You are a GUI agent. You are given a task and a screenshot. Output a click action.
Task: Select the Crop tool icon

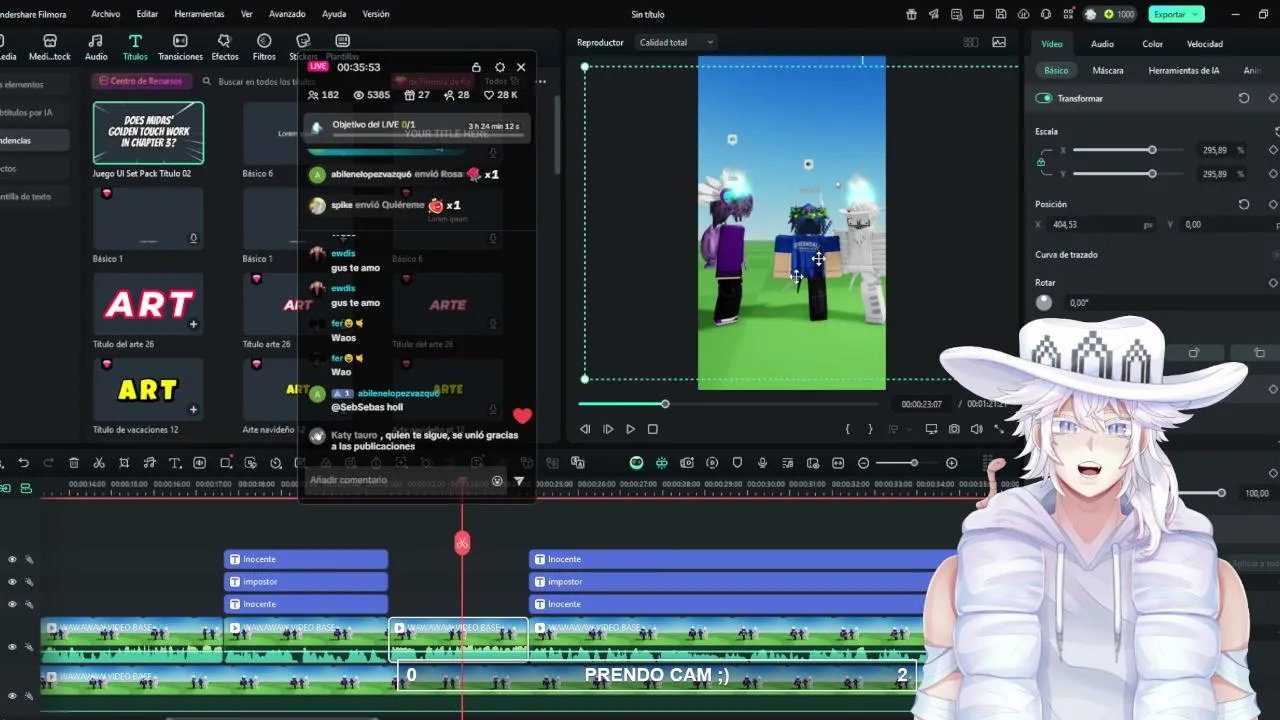point(124,463)
